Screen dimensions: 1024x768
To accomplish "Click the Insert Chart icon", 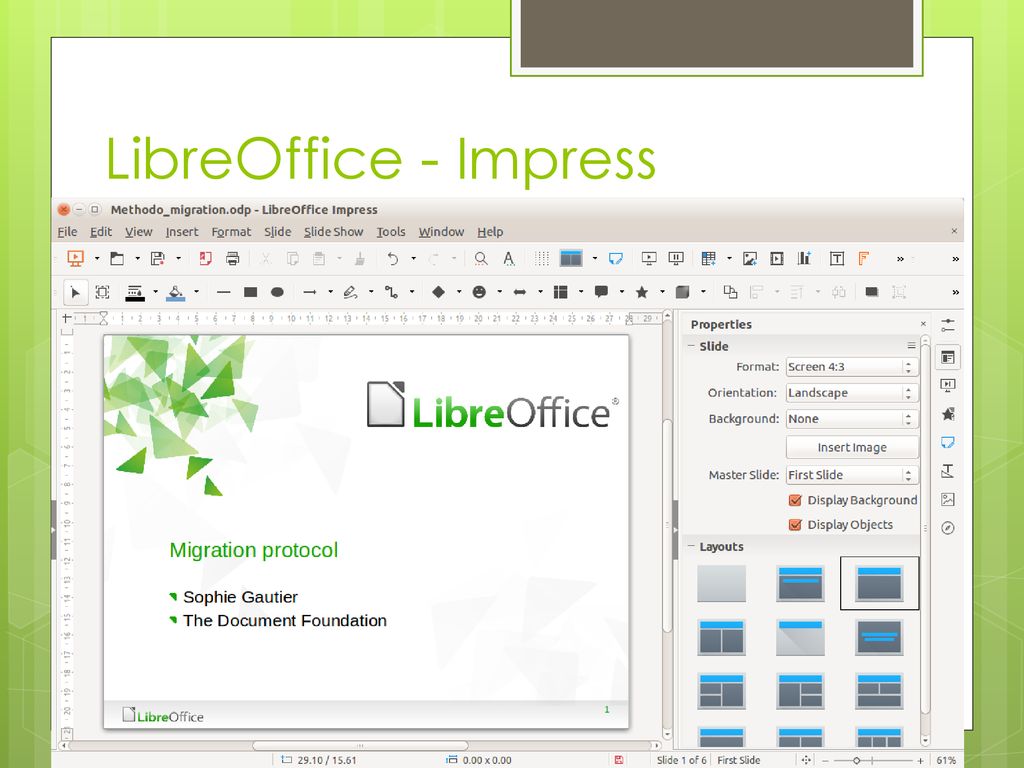I will click(804, 259).
